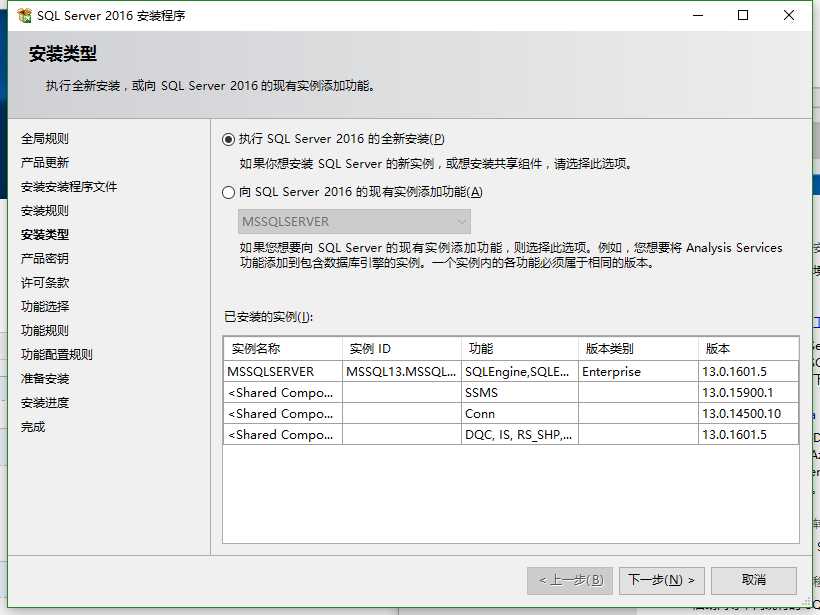Viewport: 820px width, 615px height.
Task: Click the DQC, IS, RS_SHP feature cell
Action: (x=520, y=435)
